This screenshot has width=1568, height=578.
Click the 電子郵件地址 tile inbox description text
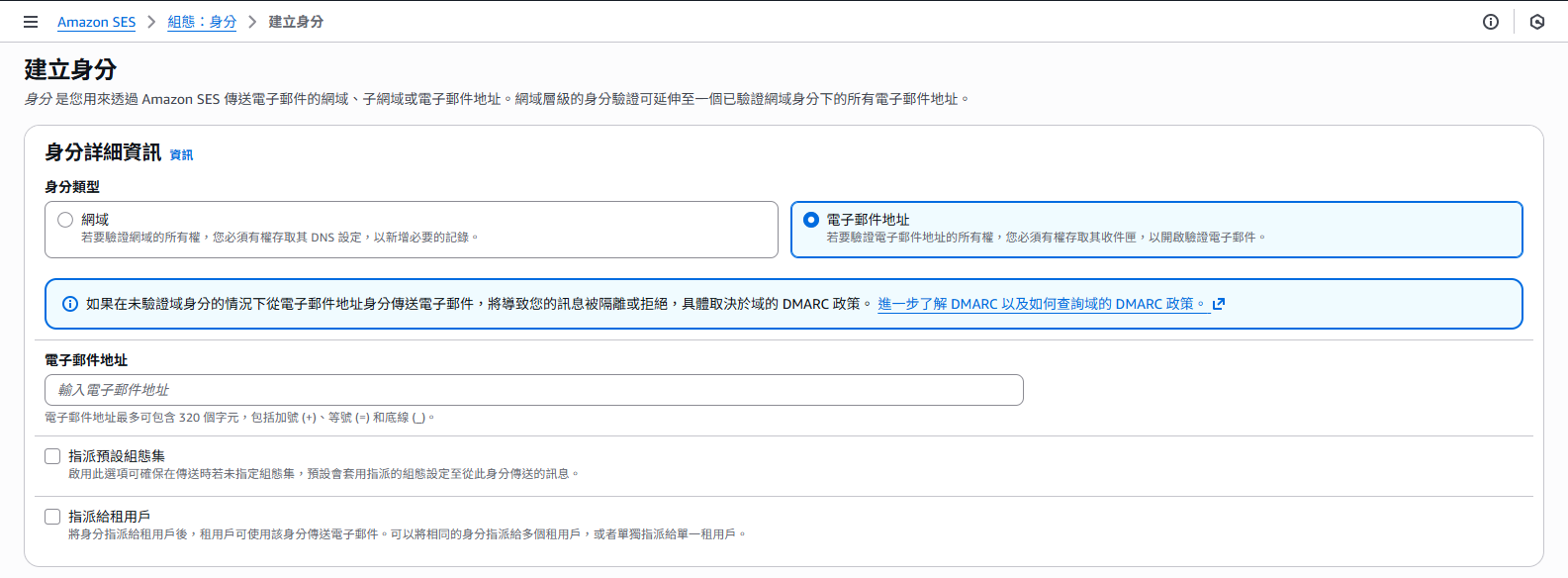[x=1046, y=238]
